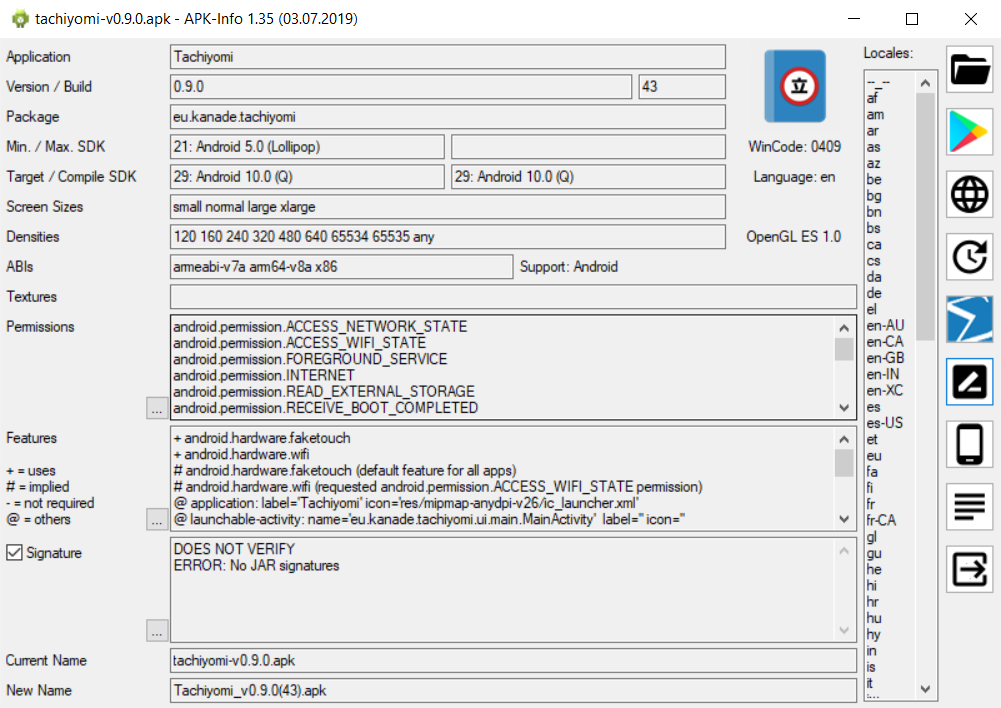Open APK file with folder icon
The width and height of the screenshot is (1001, 708).
coord(969,70)
